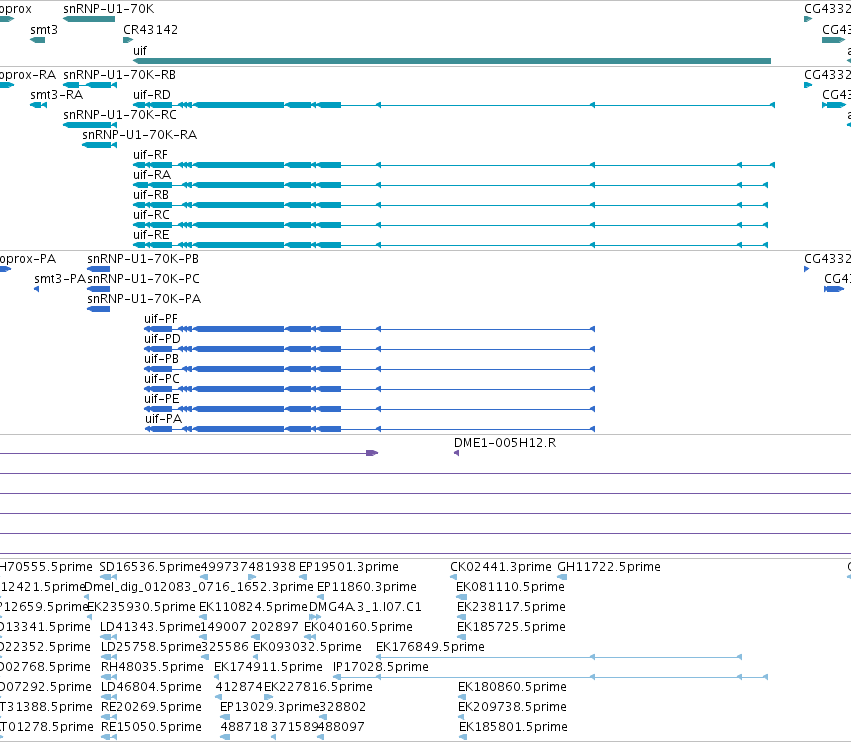This screenshot has height=742, width=851.
Task: Click transcript uif-RF label
Action: click(150, 155)
